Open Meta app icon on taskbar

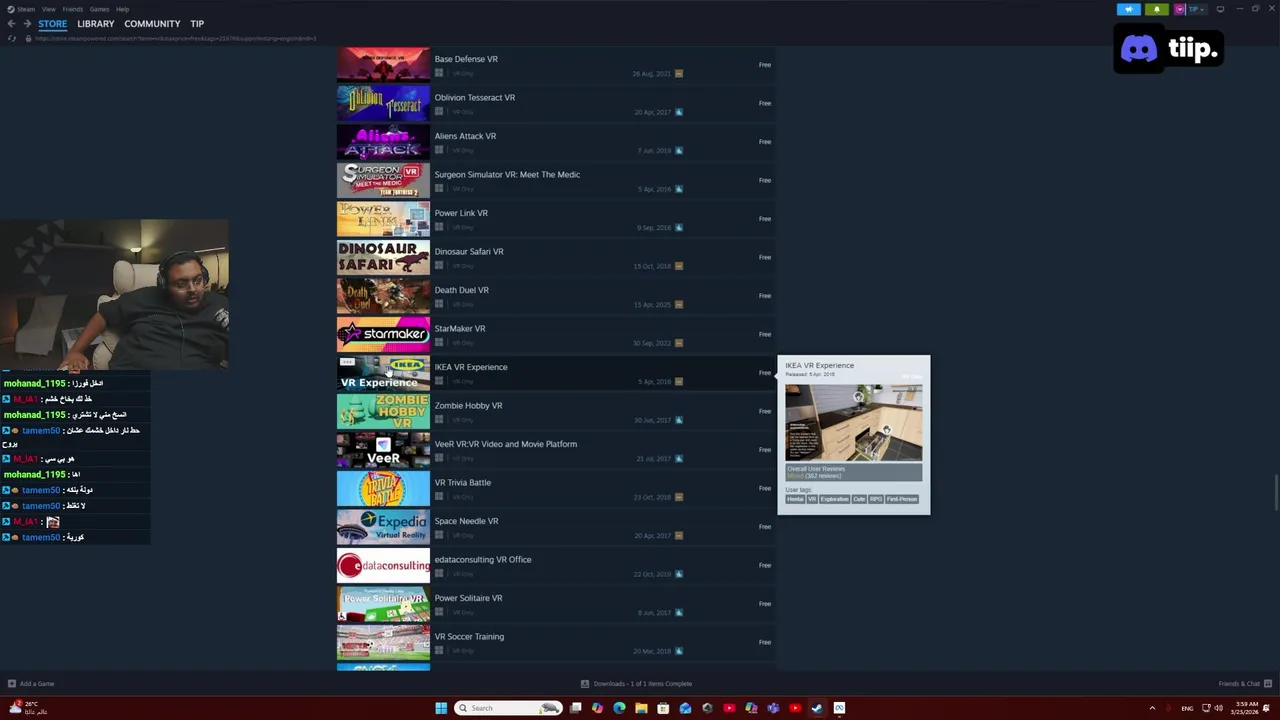[x=839, y=708]
